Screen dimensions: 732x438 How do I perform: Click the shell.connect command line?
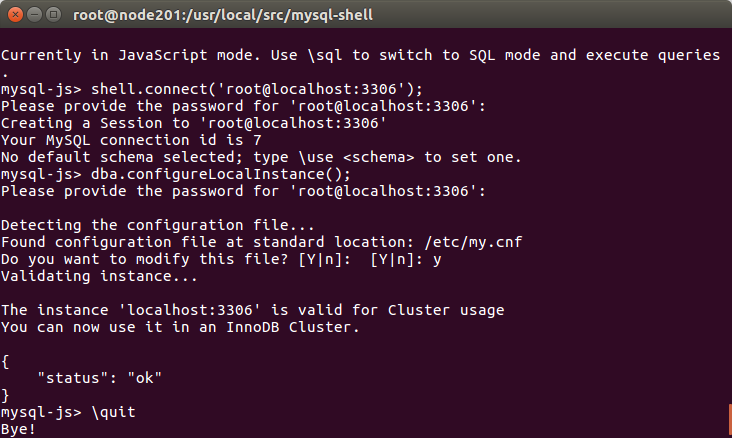pos(211,89)
